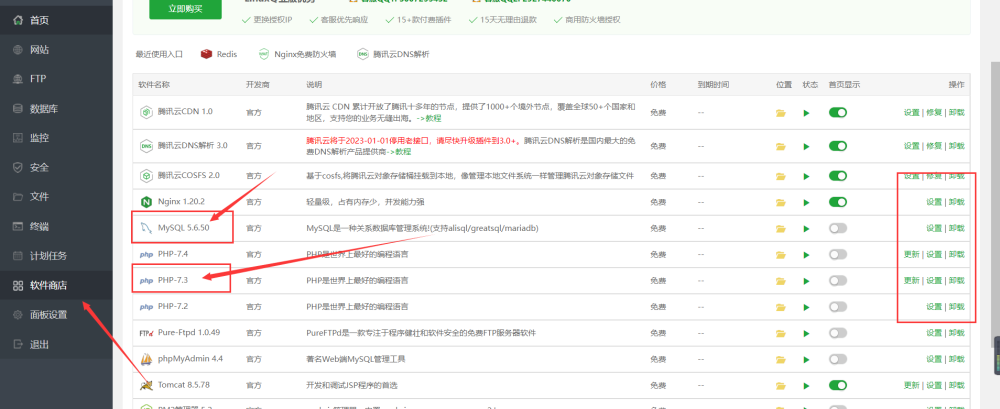Open the 教程 link in 腾讯云DNS解析 description

(x=399, y=151)
